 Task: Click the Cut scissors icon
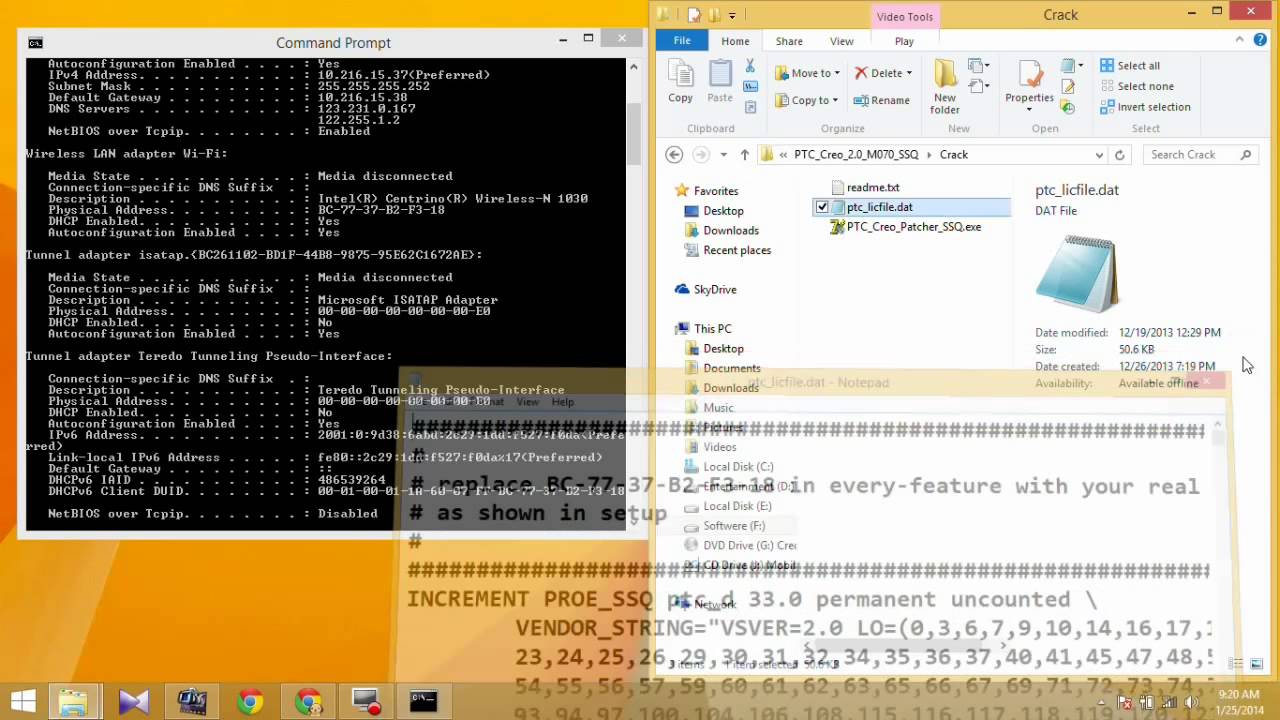click(x=750, y=66)
